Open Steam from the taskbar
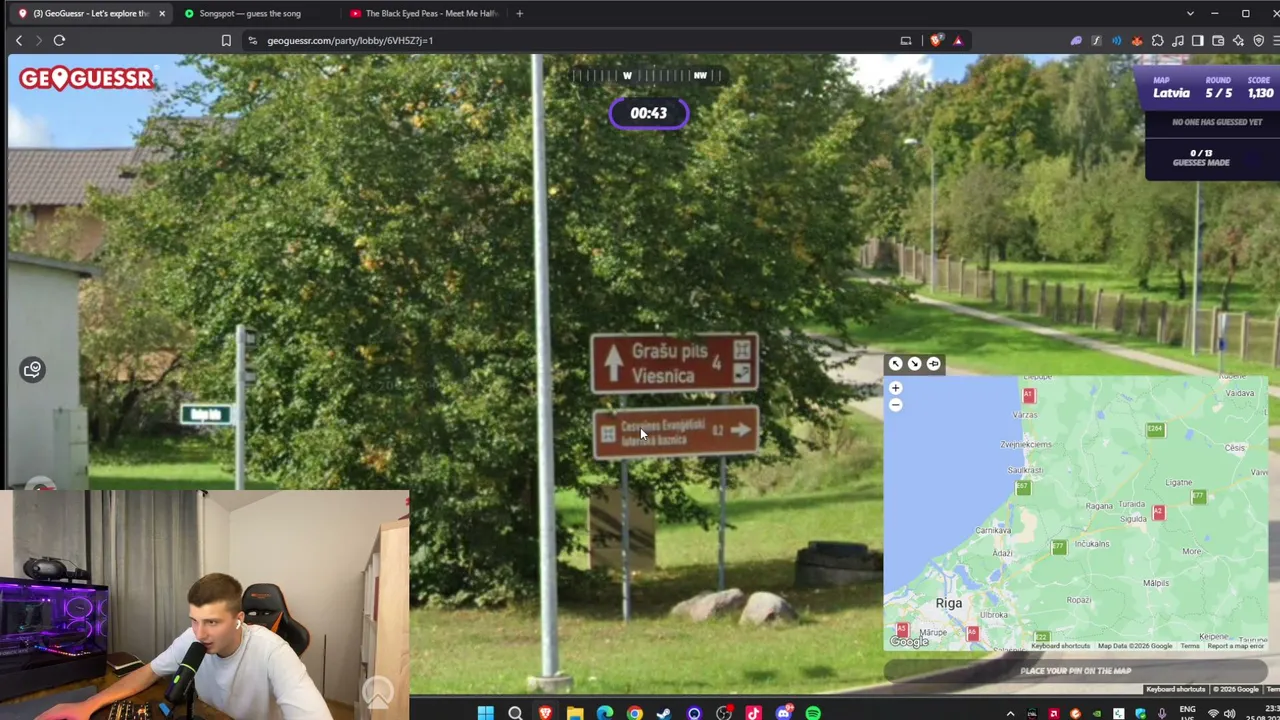The height and width of the screenshot is (720, 1280). click(664, 713)
